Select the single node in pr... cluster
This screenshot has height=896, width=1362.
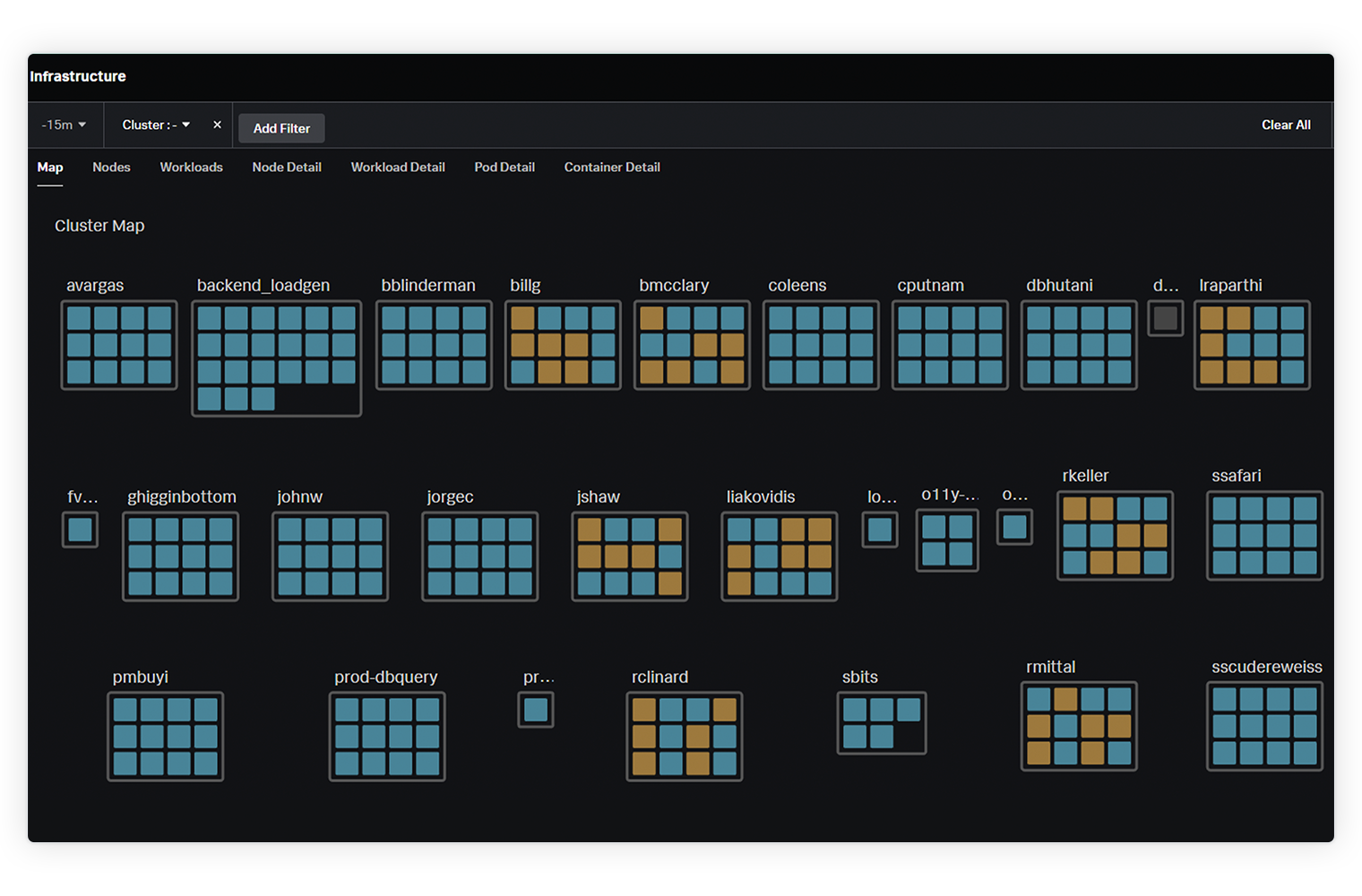[x=536, y=710]
